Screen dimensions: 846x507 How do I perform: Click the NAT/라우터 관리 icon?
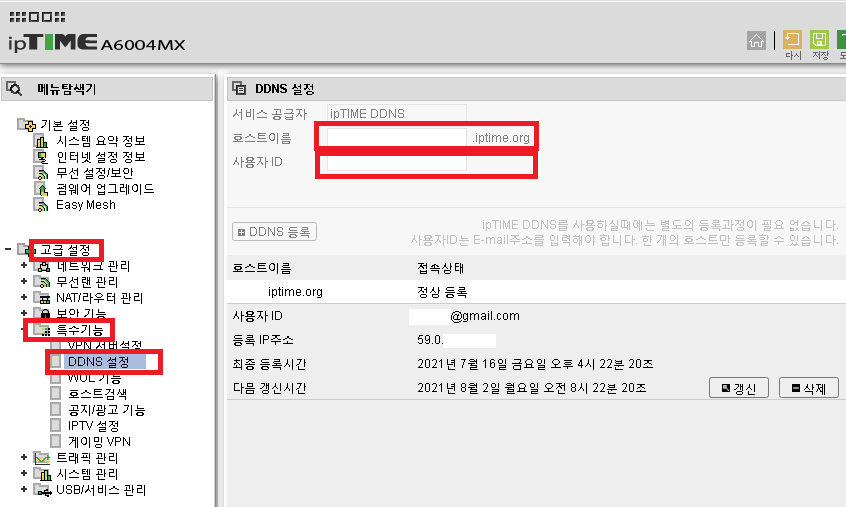(x=42, y=298)
